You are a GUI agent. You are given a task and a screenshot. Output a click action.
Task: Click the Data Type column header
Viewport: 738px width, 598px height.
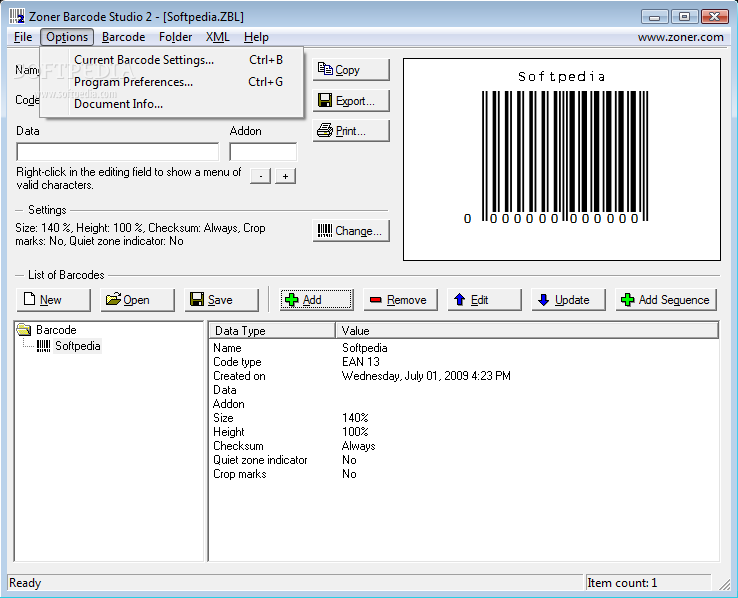(x=272, y=331)
